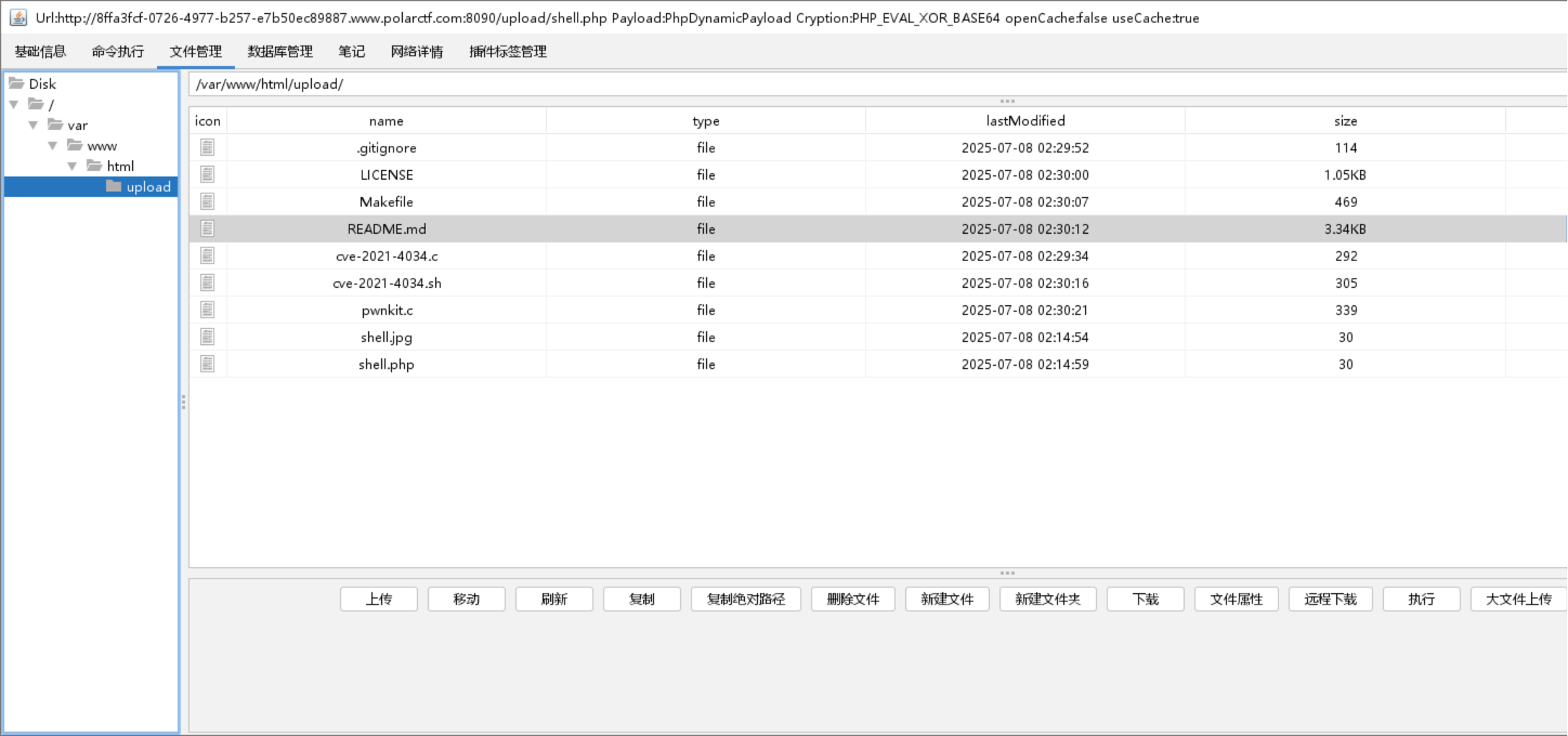Click the Disk folder icon in tree
The width and height of the screenshot is (1568, 736).
pyautogui.click(x=17, y=83)
